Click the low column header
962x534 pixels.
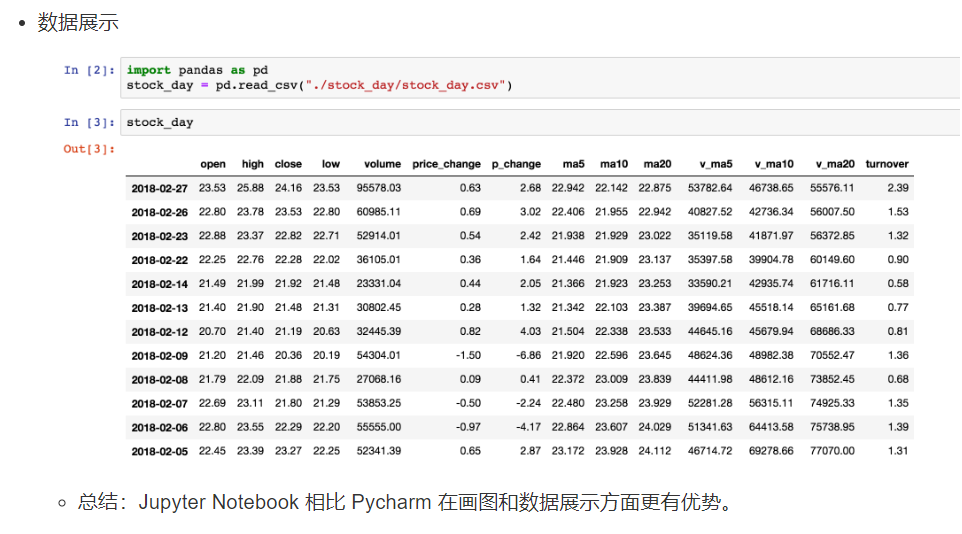point(331,164)
